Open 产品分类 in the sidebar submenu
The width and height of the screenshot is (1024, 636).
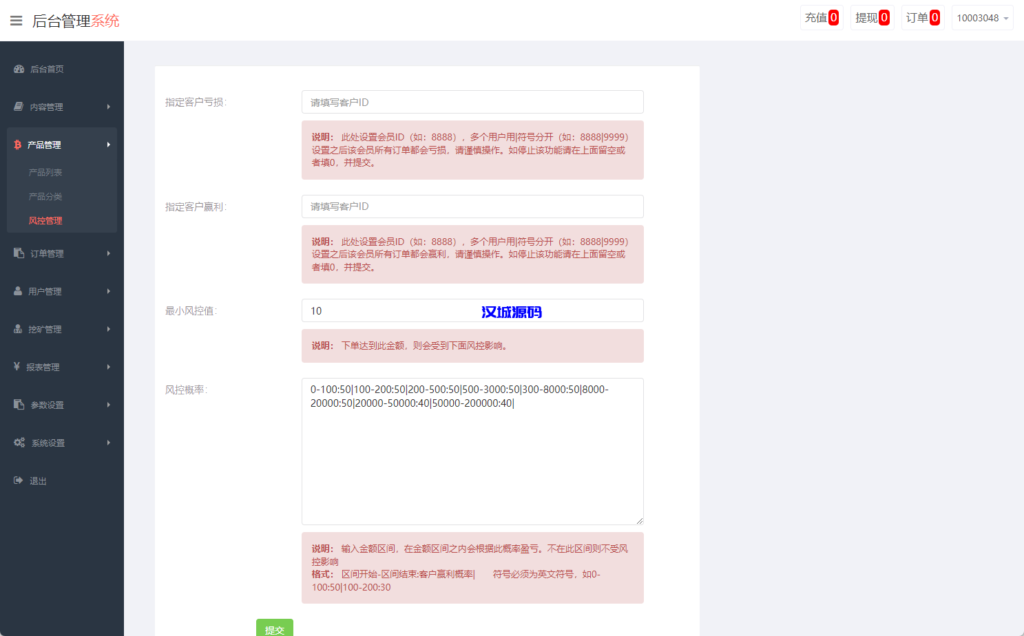[46, 197]
